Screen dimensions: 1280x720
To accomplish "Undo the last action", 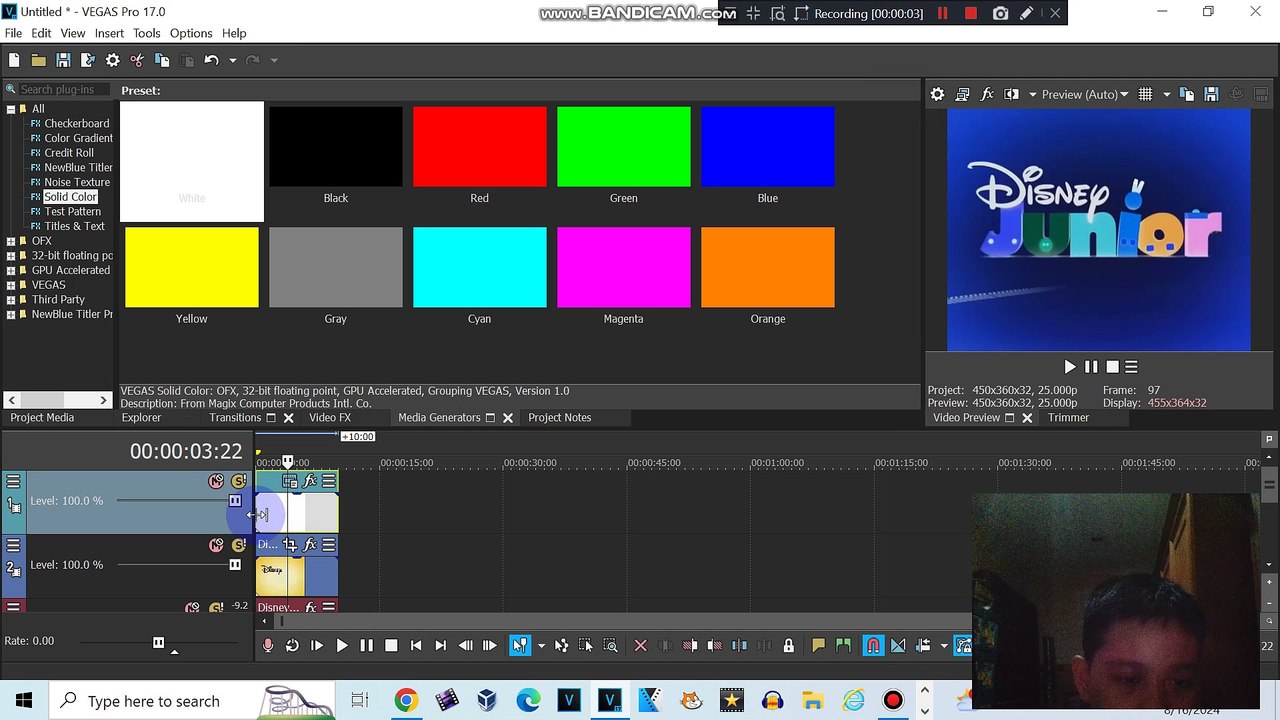I will (x=211, y=60).
